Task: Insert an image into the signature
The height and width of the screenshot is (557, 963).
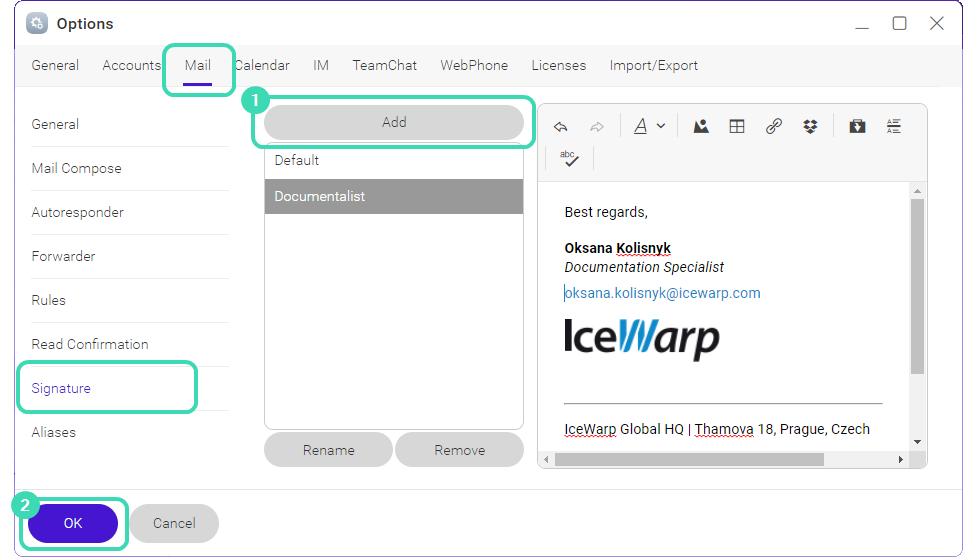Action: pyautogui.click(x=701, y=127)
